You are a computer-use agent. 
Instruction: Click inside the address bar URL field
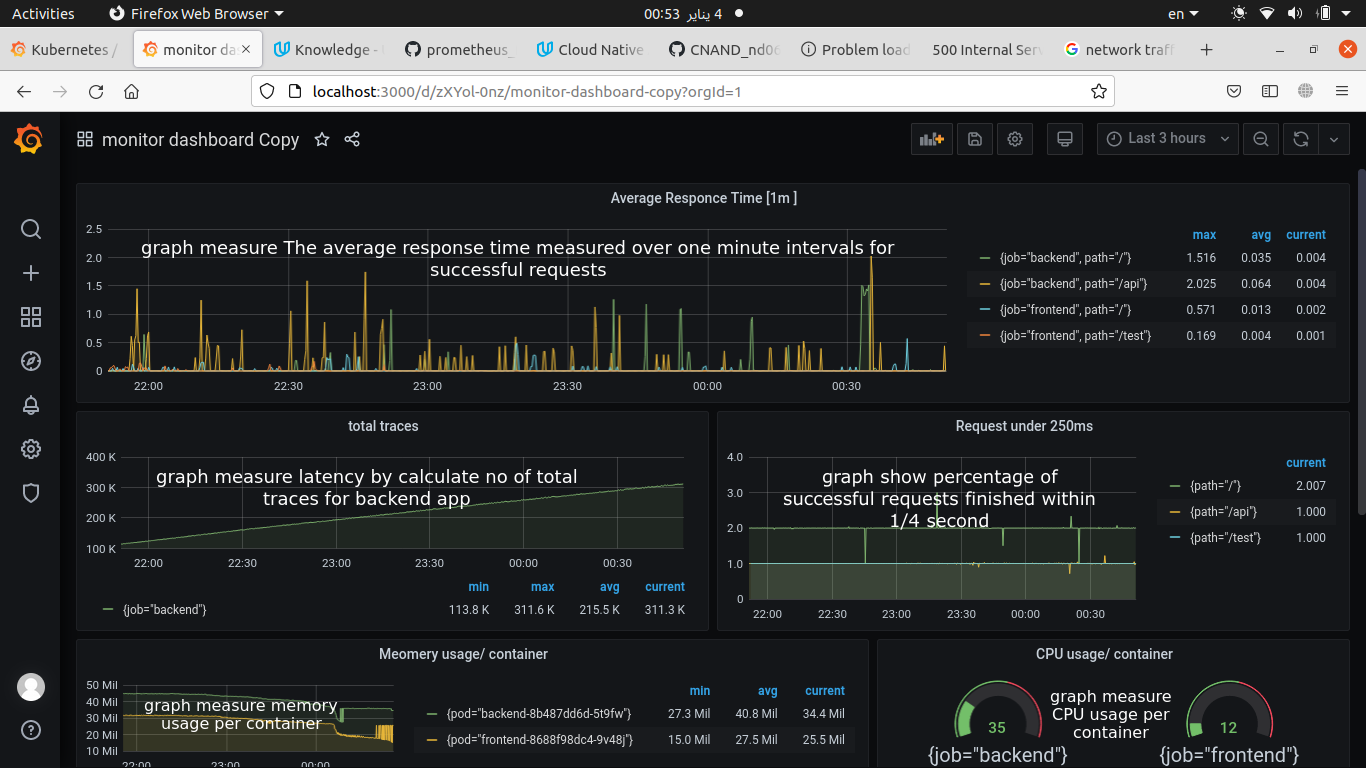(600, 90)
